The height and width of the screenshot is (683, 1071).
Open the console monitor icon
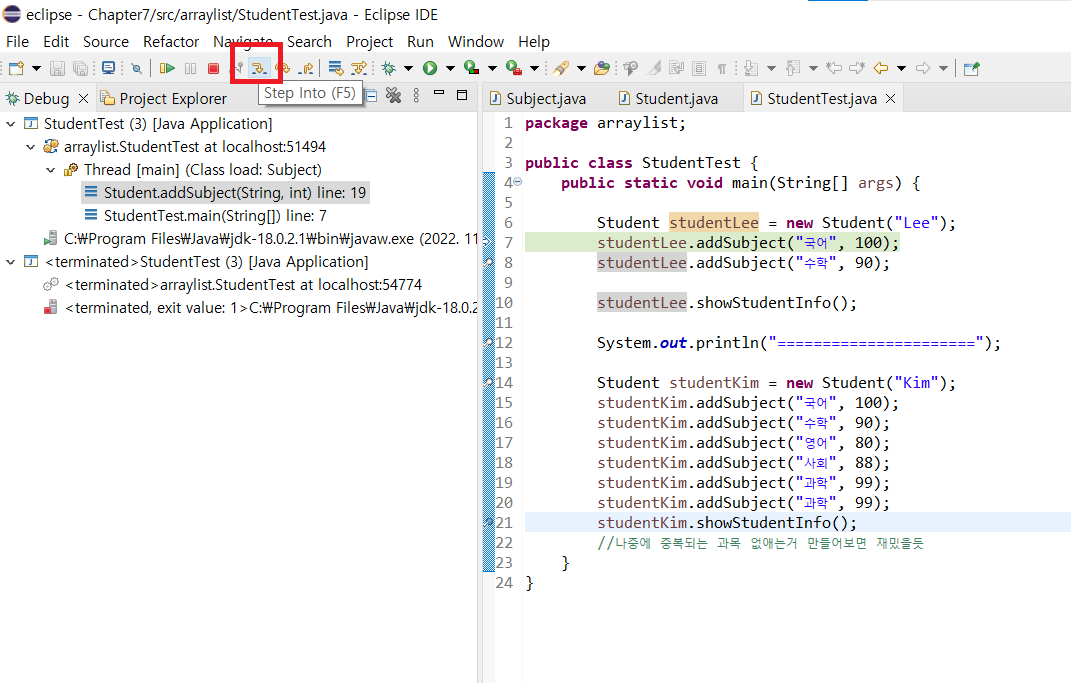point(109,68)
